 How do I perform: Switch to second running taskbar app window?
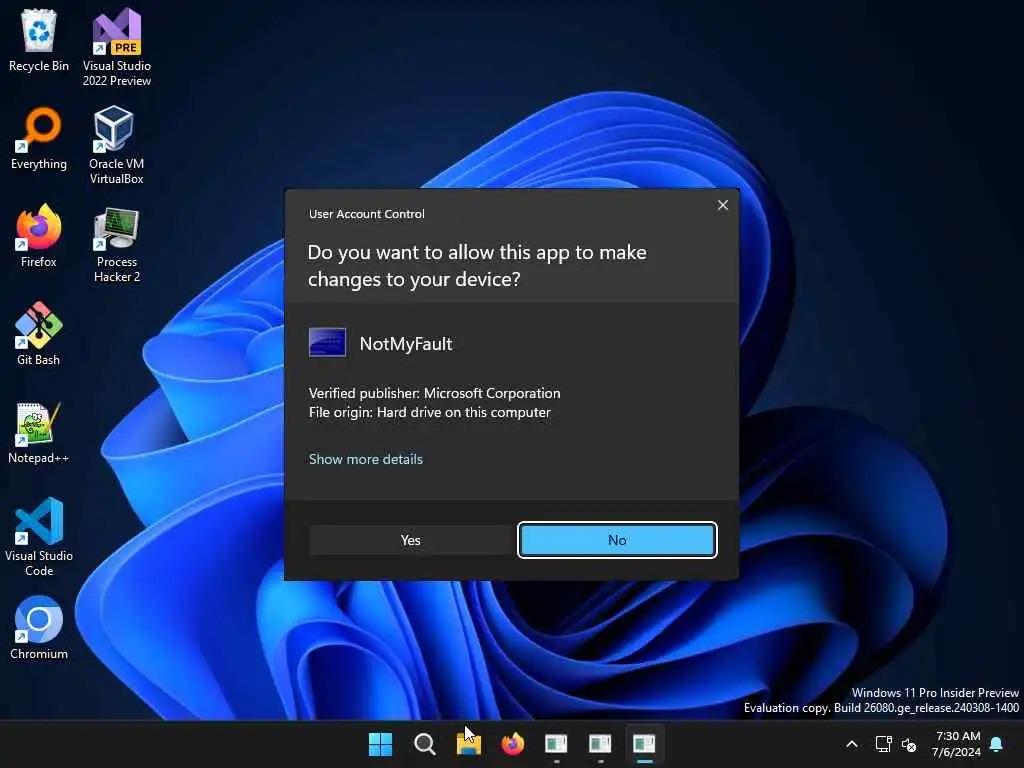(x=600, y=744)
